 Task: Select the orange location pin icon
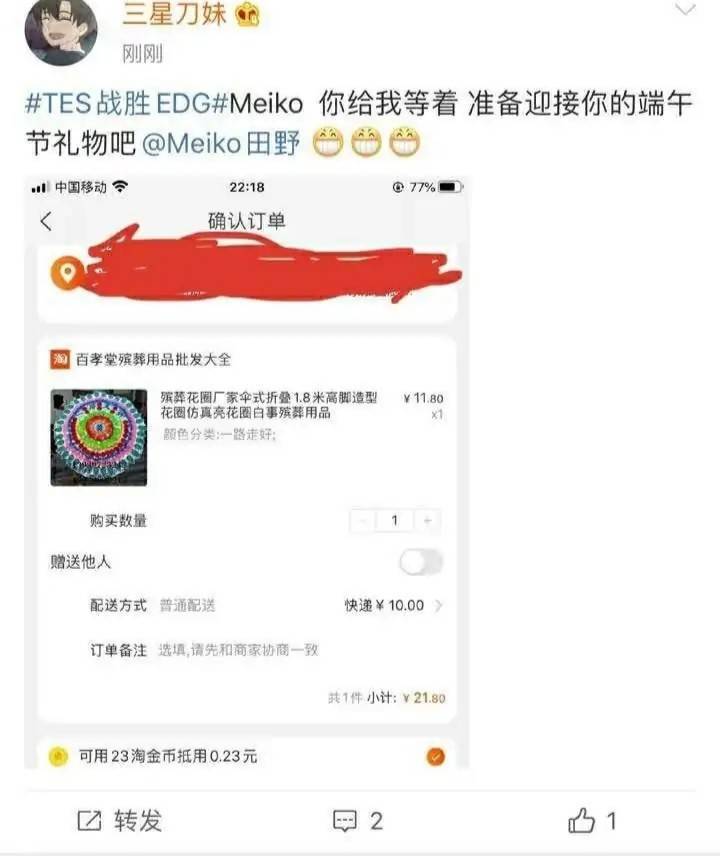[67, 272]
